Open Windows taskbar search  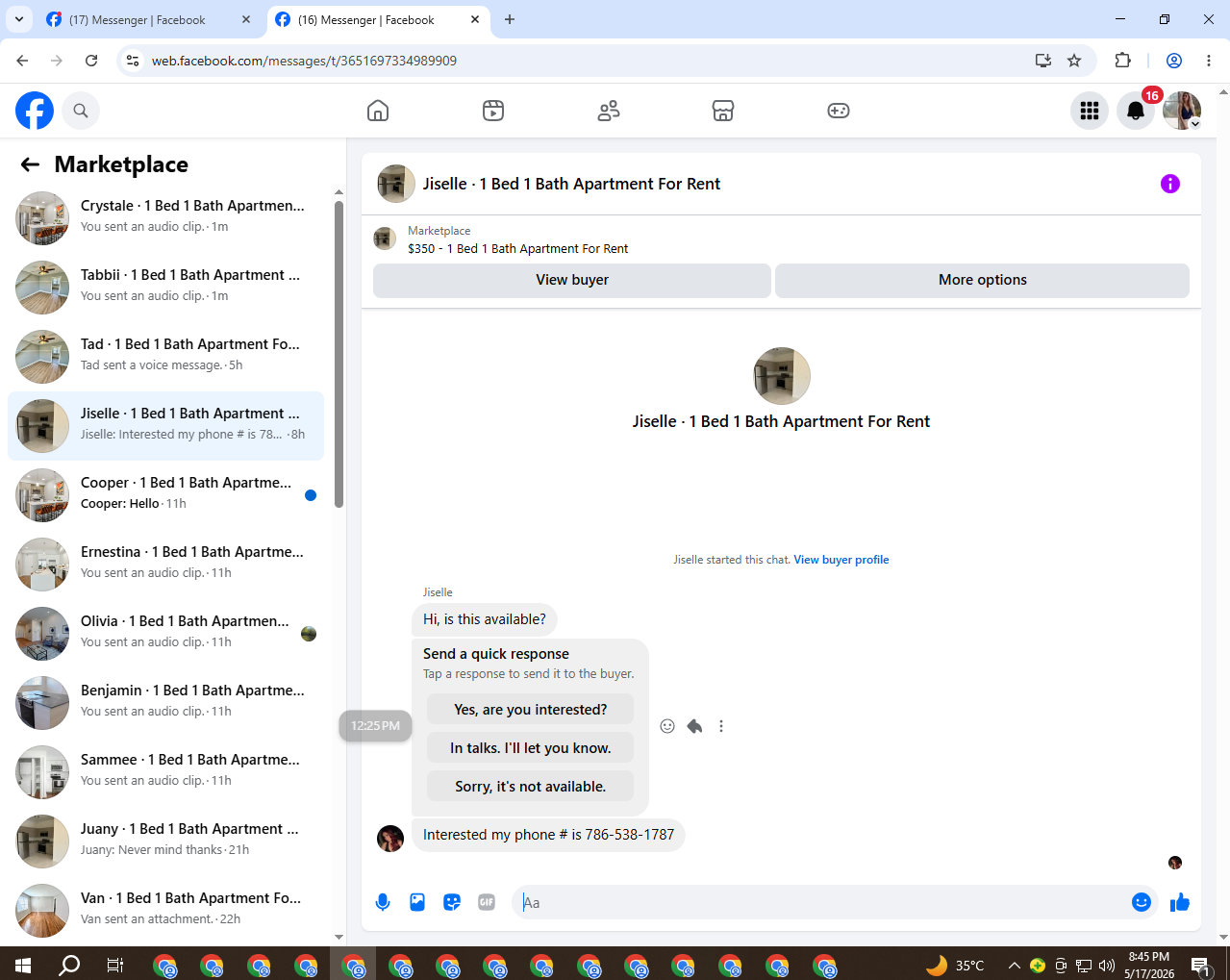pos(69,965)
